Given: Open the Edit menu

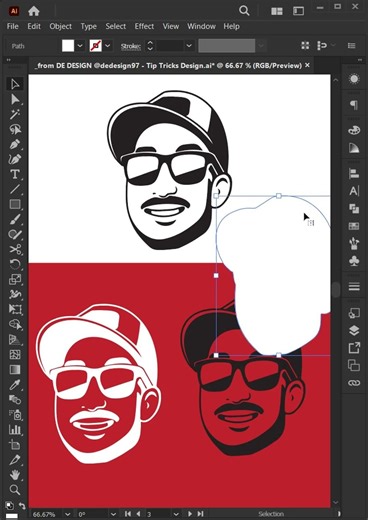Looking at the screenshot, I should click(x=34, y=26).
